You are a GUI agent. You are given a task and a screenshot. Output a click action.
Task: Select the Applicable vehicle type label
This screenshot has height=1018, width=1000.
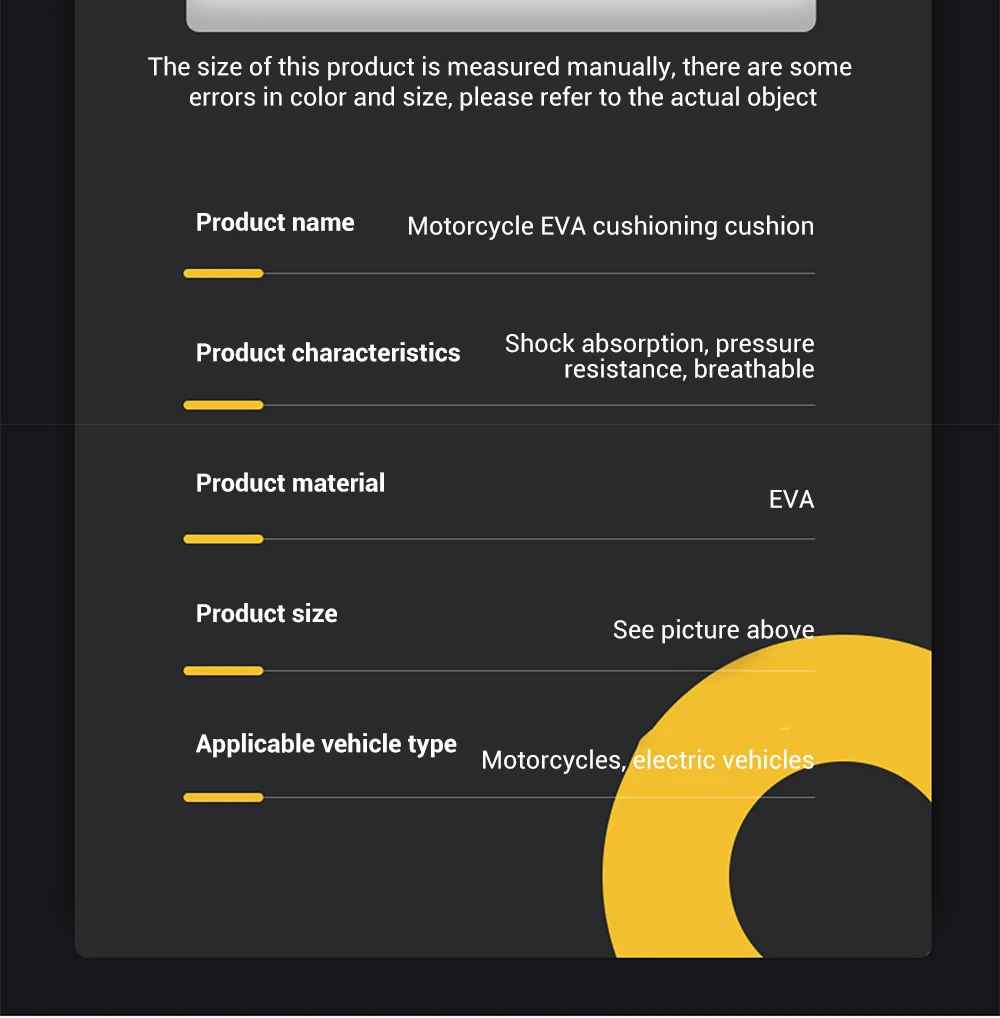tap(327, 745)
